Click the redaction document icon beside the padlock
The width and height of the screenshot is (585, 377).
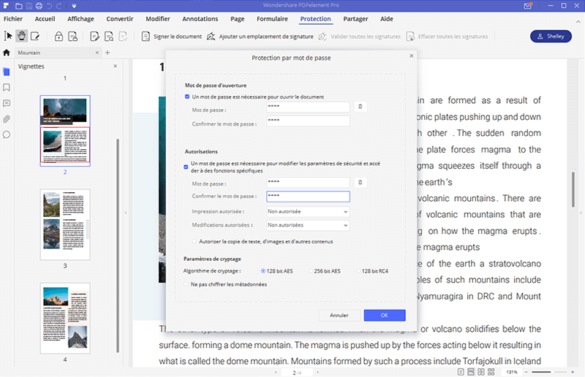[73, 36]
